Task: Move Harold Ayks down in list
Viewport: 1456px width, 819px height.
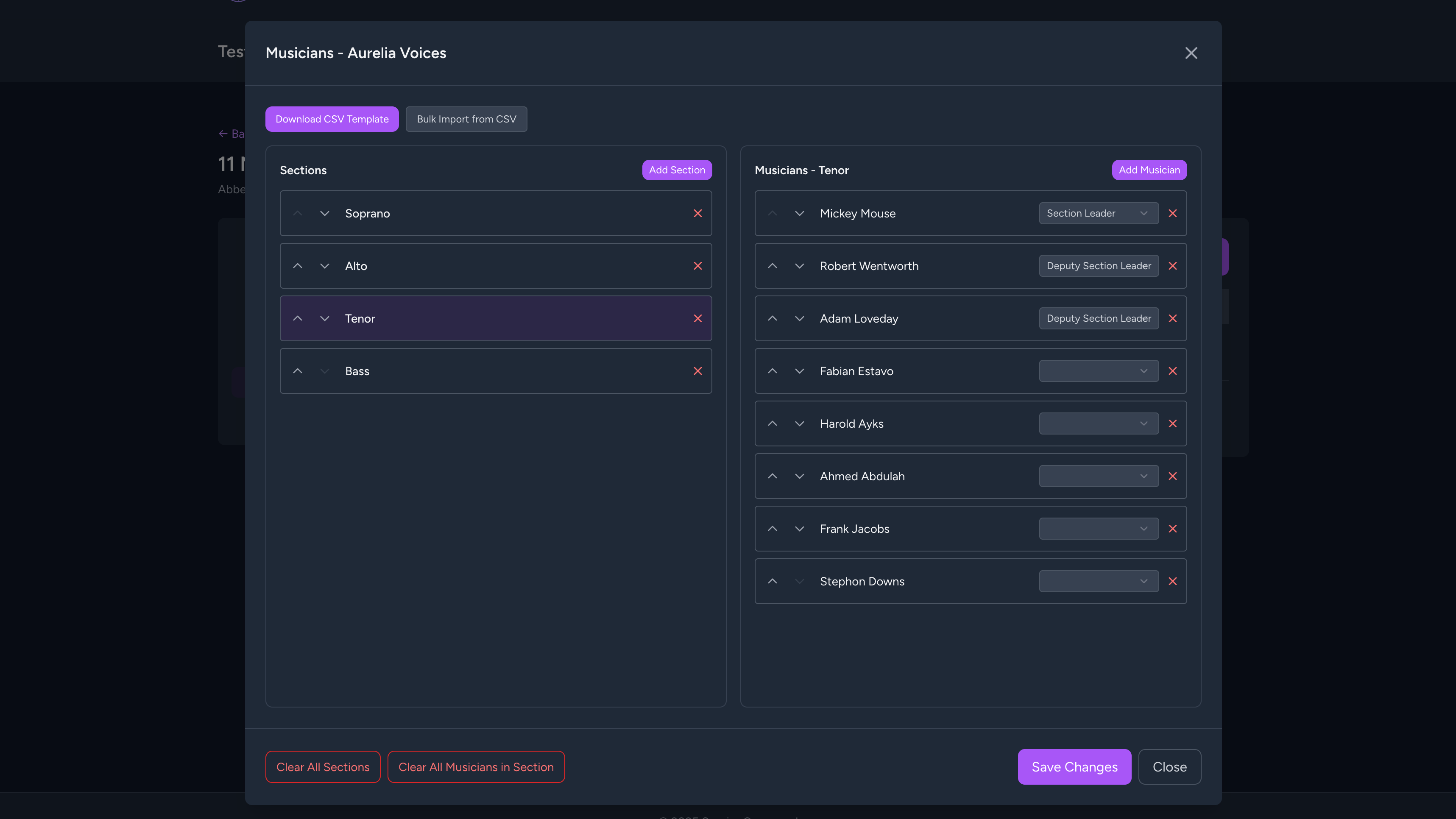Action: (x=799, y=423)
